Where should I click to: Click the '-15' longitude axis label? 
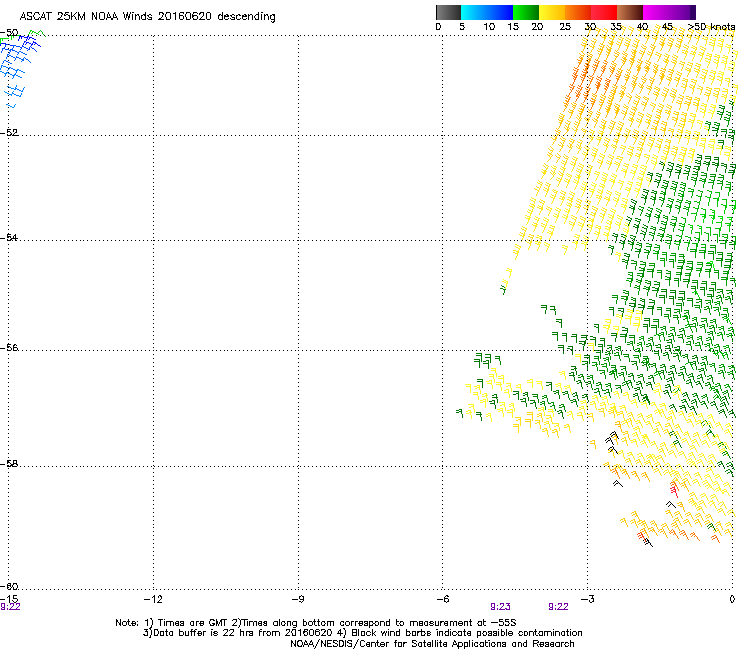coord(9,599)
